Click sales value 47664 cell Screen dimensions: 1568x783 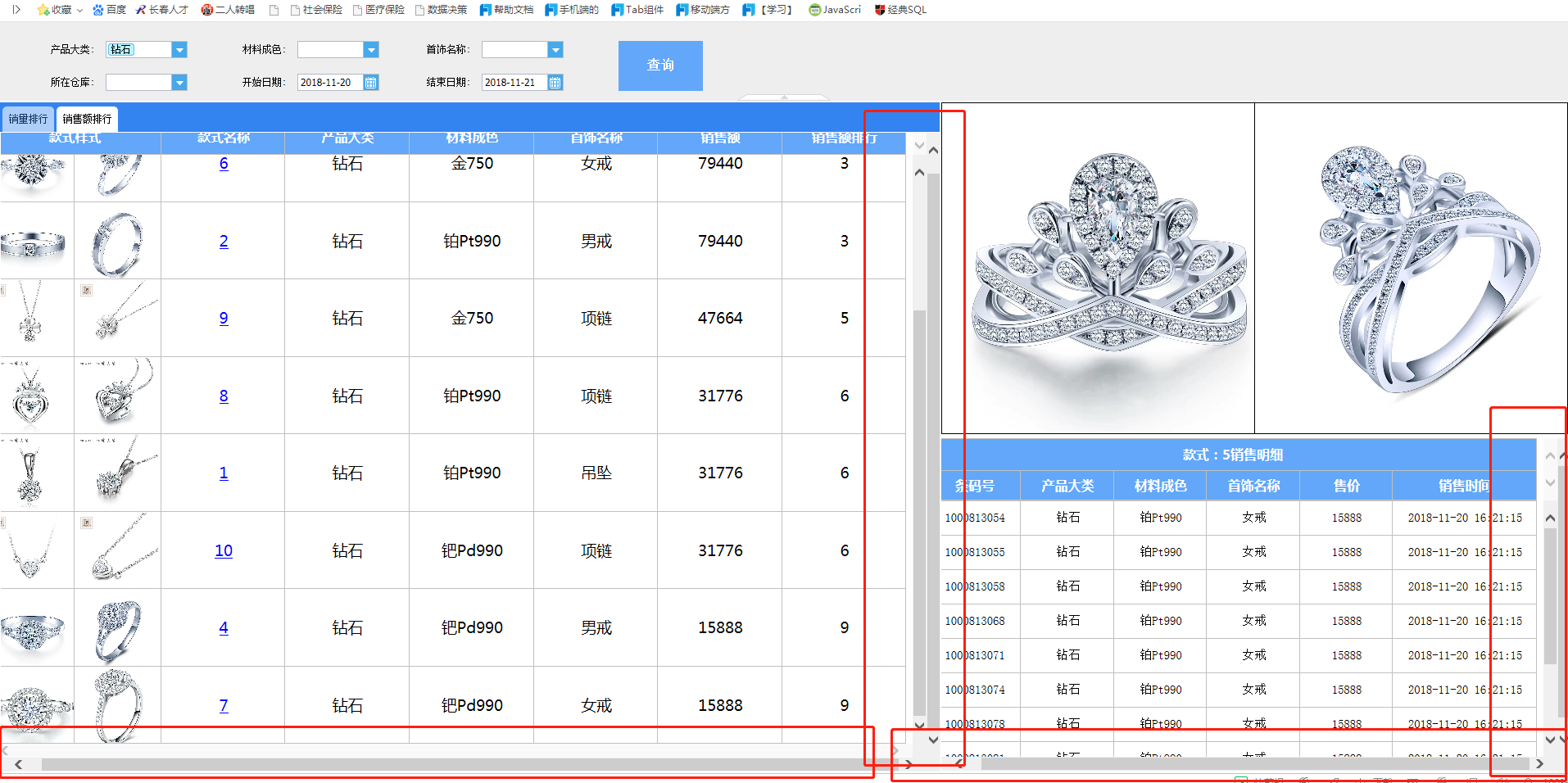coord(720,318)
